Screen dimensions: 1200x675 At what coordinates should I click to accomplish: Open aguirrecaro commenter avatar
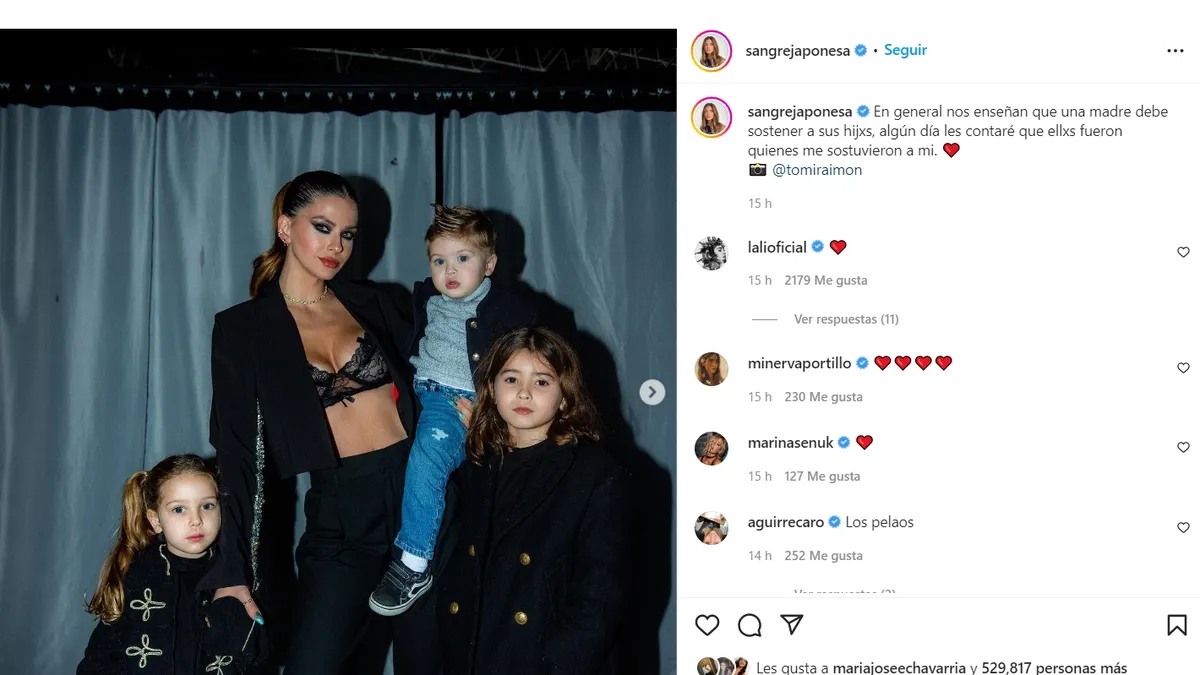[711, 528]
